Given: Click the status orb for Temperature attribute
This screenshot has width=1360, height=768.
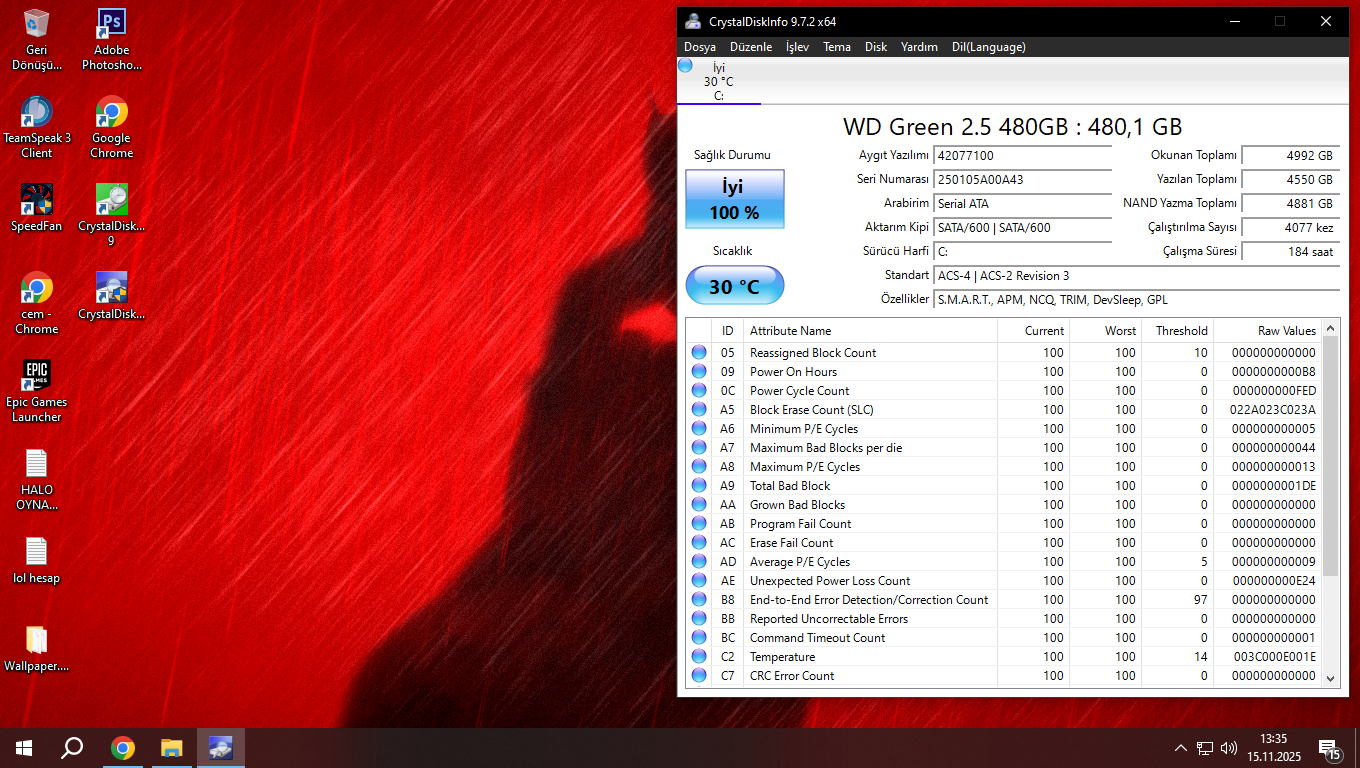Looking at the screenshot, I should [x=698, y=656].
